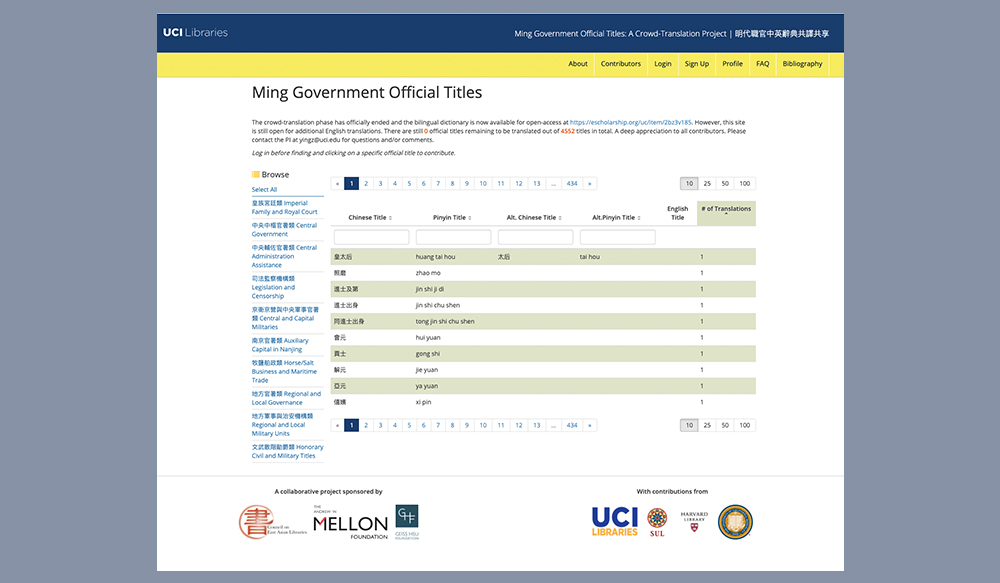
Task: Sort by Alt. Pinyin Title column arrows
Action: (x=639, y=218)
